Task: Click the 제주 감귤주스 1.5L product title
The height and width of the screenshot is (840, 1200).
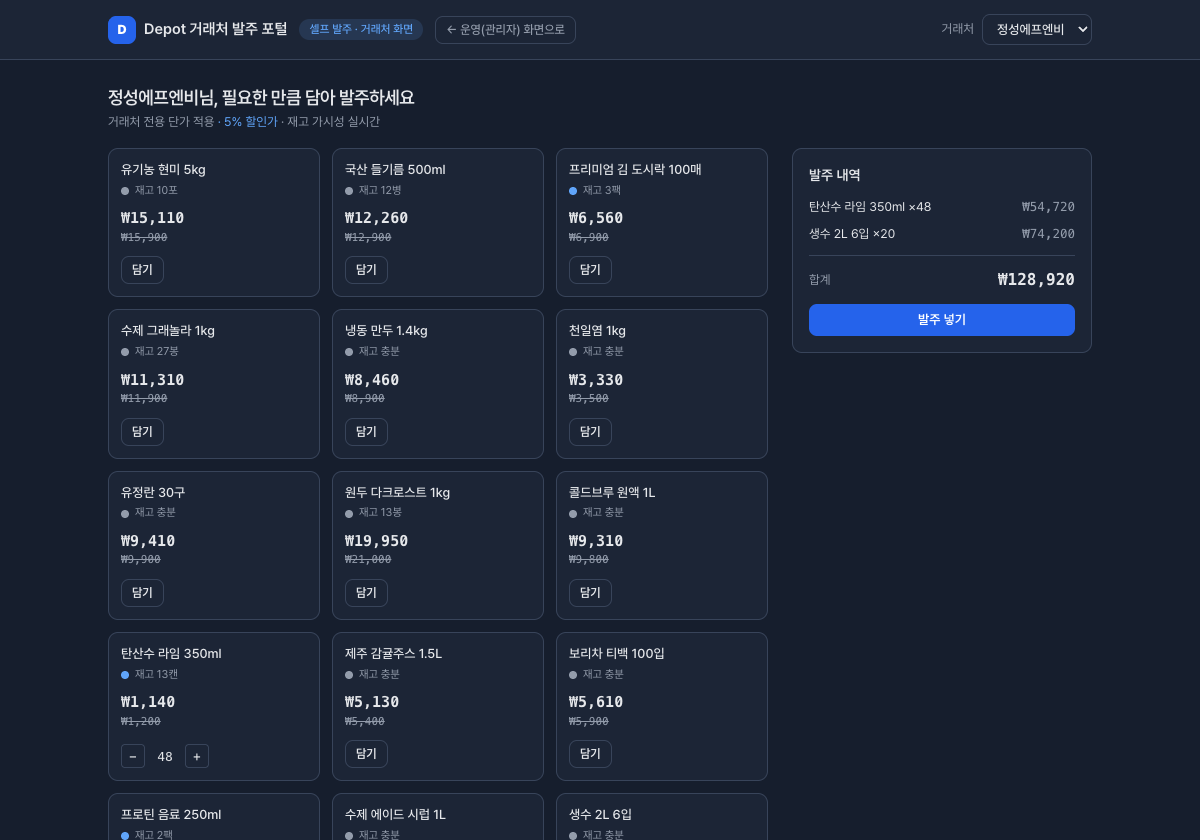Action: pyautogui.click(x=393, y=654)
